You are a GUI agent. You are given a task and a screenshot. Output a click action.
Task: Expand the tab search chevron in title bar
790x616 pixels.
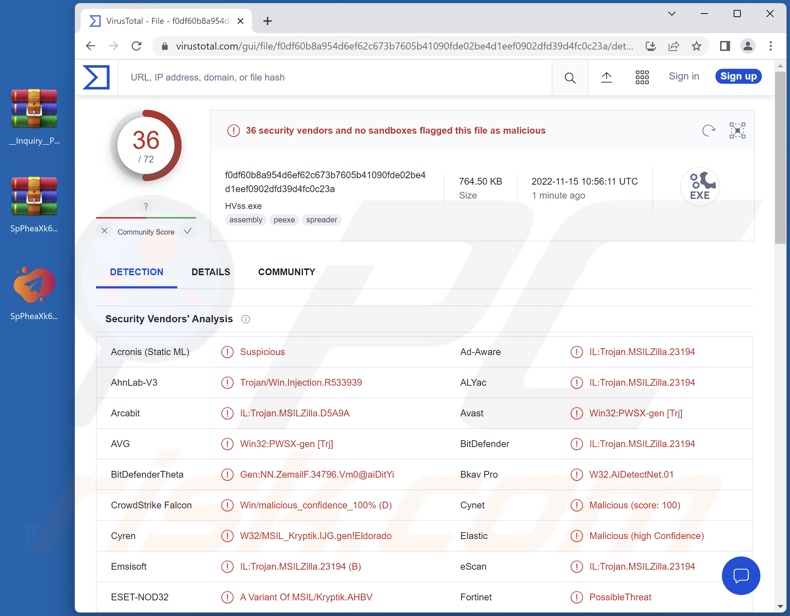click(x=672, y=14)
